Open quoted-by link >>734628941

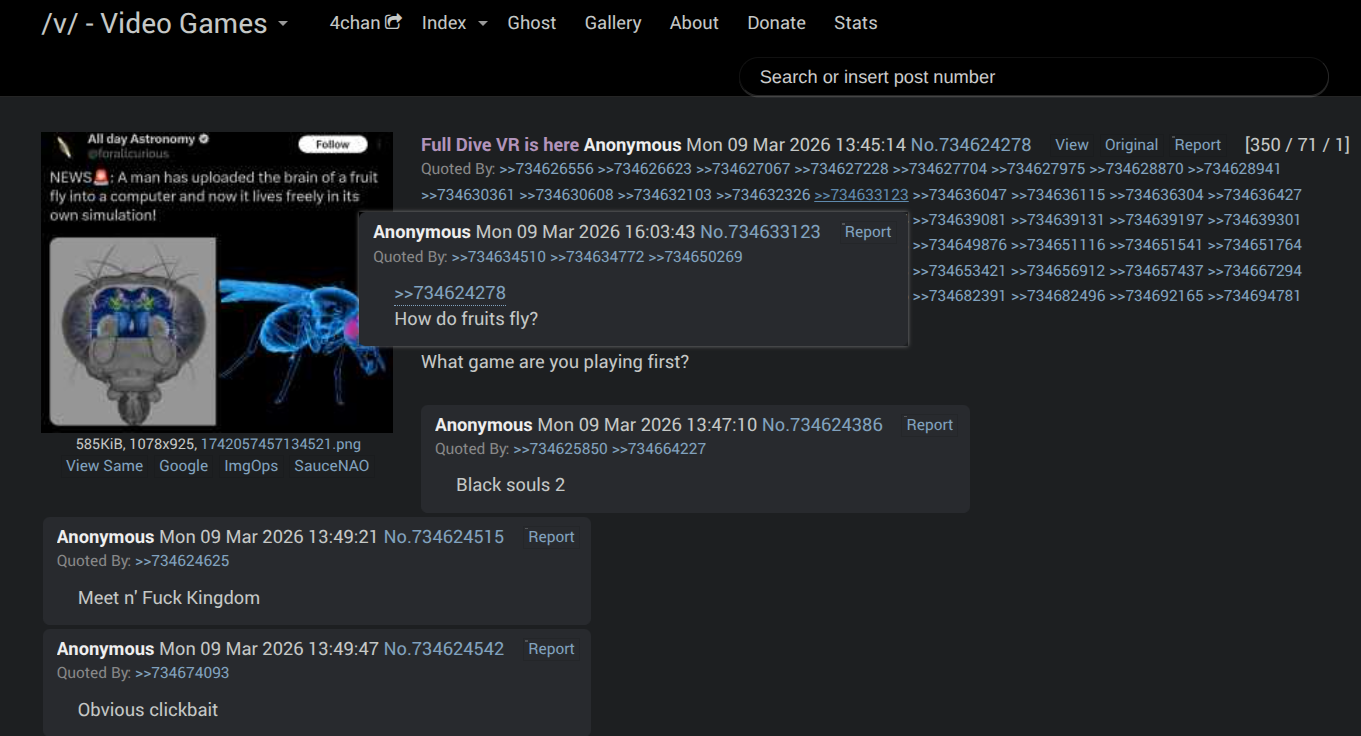[1234, 169]
